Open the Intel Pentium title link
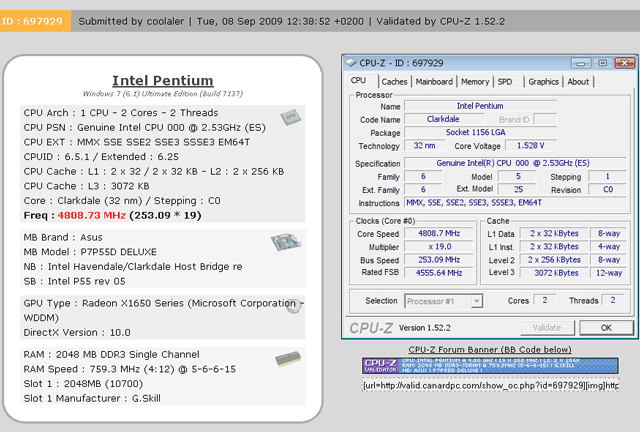The height and width of the screenshot is (432, 640). 163,80
